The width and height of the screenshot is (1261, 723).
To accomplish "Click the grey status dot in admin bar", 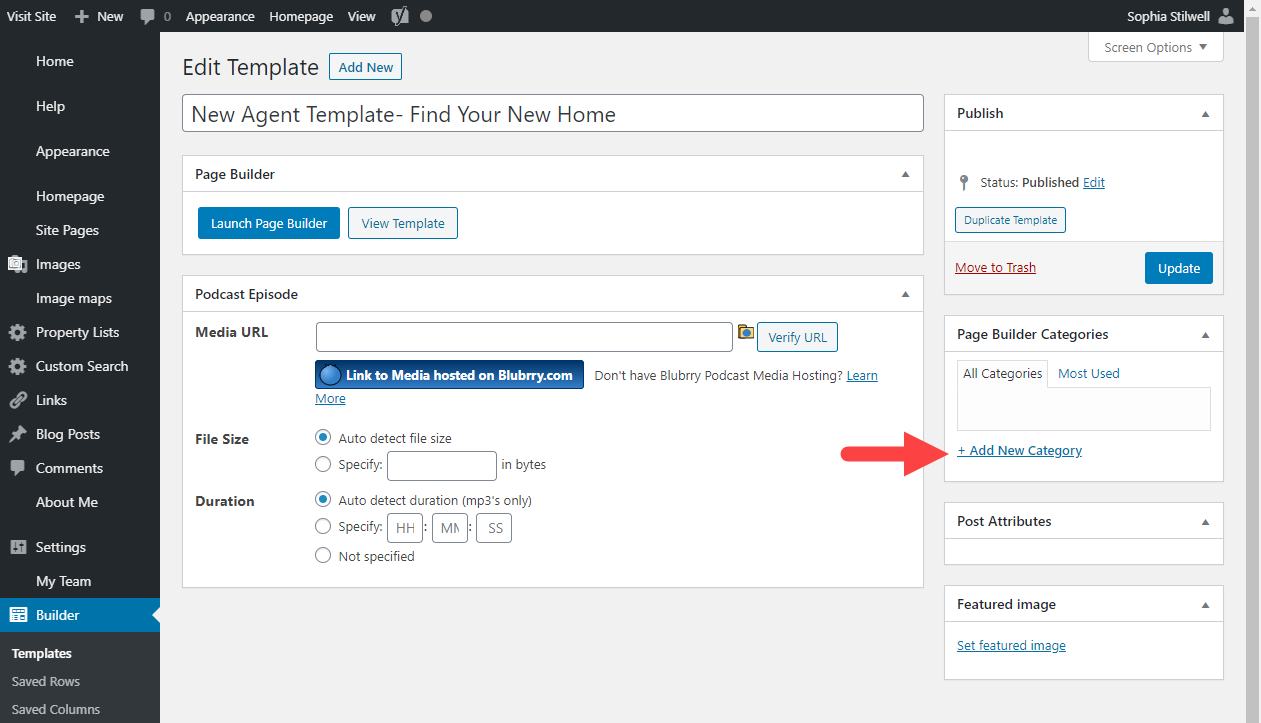I will 426,16.
